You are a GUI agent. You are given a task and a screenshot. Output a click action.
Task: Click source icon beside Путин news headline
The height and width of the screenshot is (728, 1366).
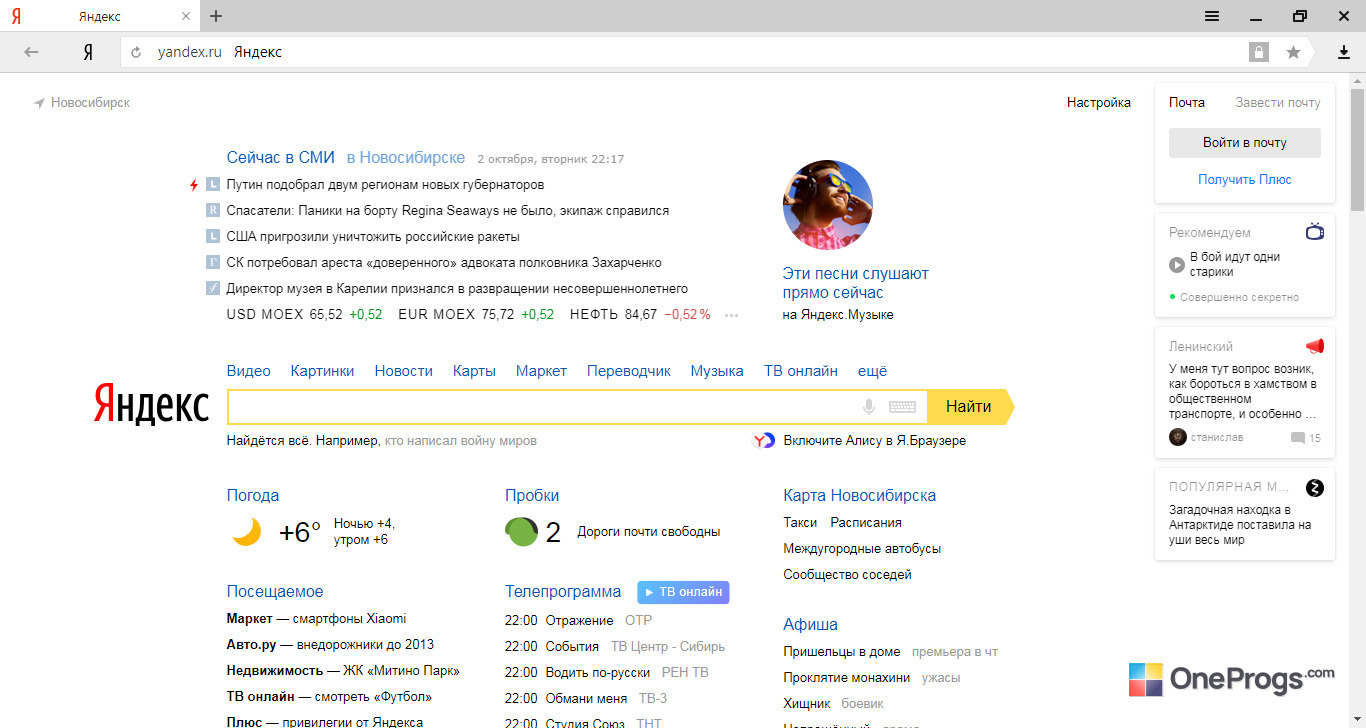(x=213, y=185)
